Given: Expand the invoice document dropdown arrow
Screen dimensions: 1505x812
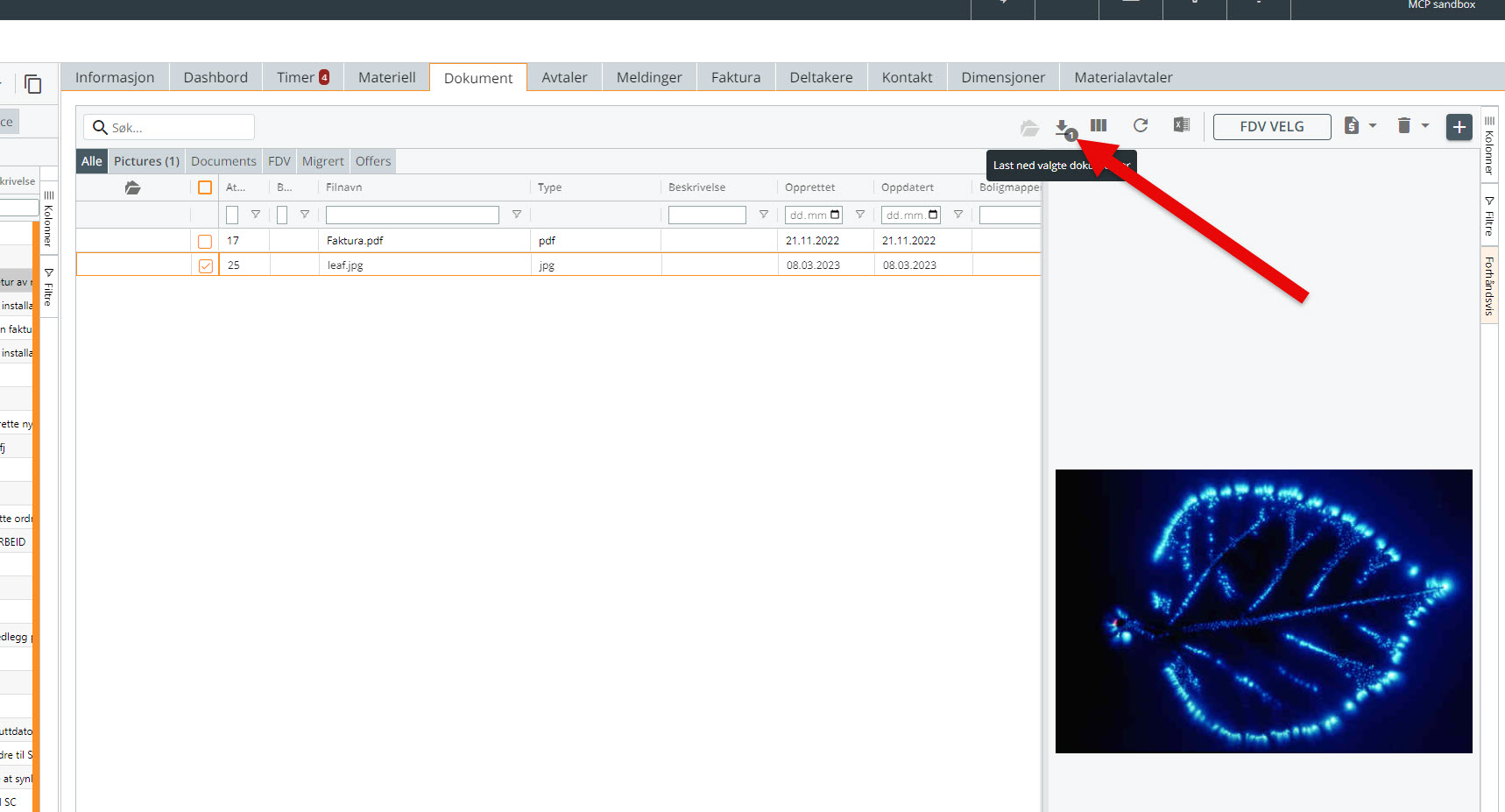Looking at the screenshot, I should point(1373,125).
